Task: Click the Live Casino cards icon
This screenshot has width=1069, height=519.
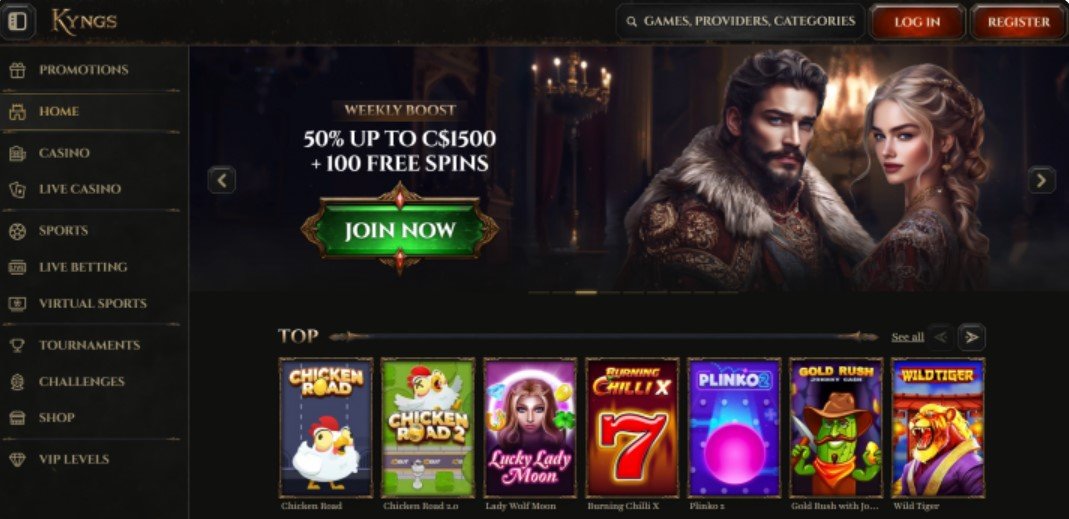Action: [17, 190]
